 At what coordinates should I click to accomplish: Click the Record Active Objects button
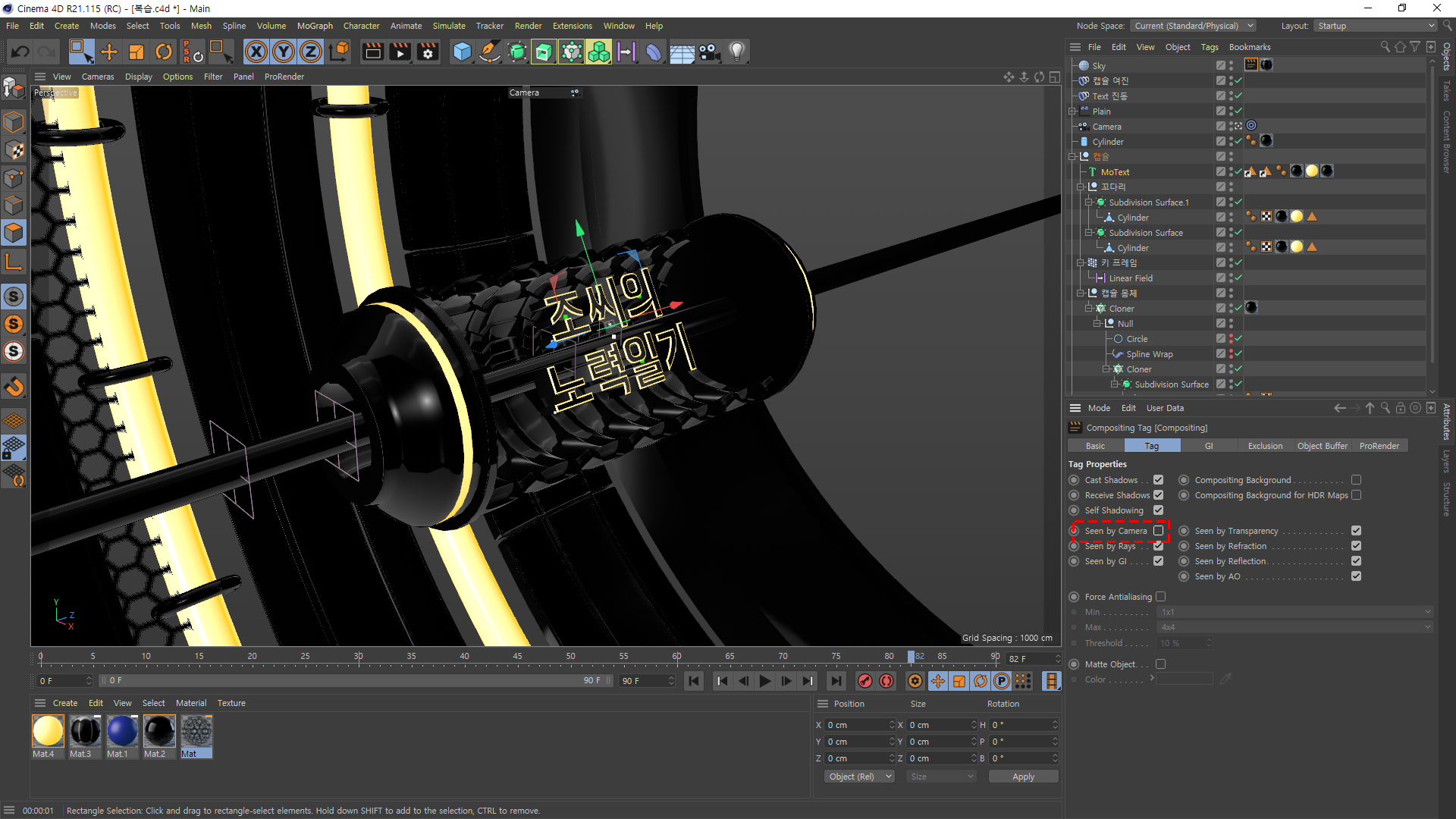point(864,681)
